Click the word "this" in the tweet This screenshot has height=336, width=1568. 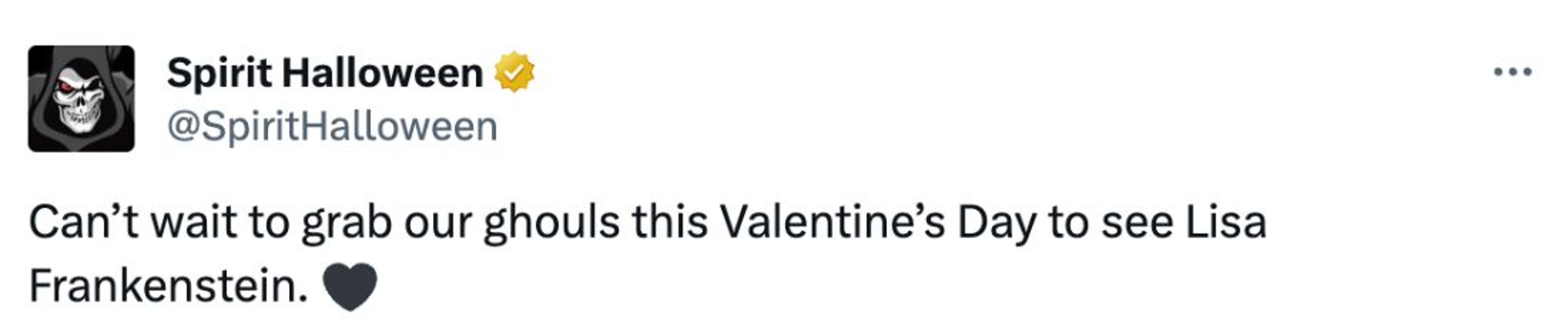click(x=670, y=222)
